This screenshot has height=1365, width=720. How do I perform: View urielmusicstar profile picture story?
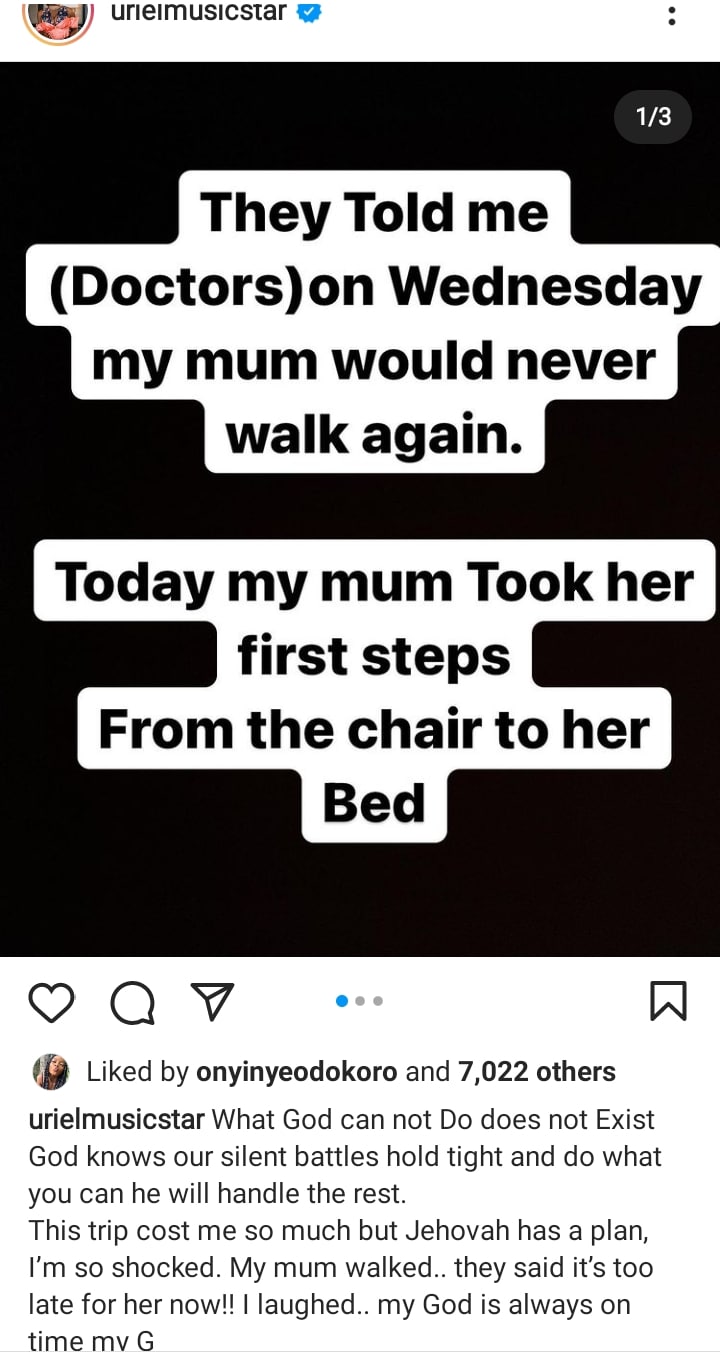click(x=57, y=17)
